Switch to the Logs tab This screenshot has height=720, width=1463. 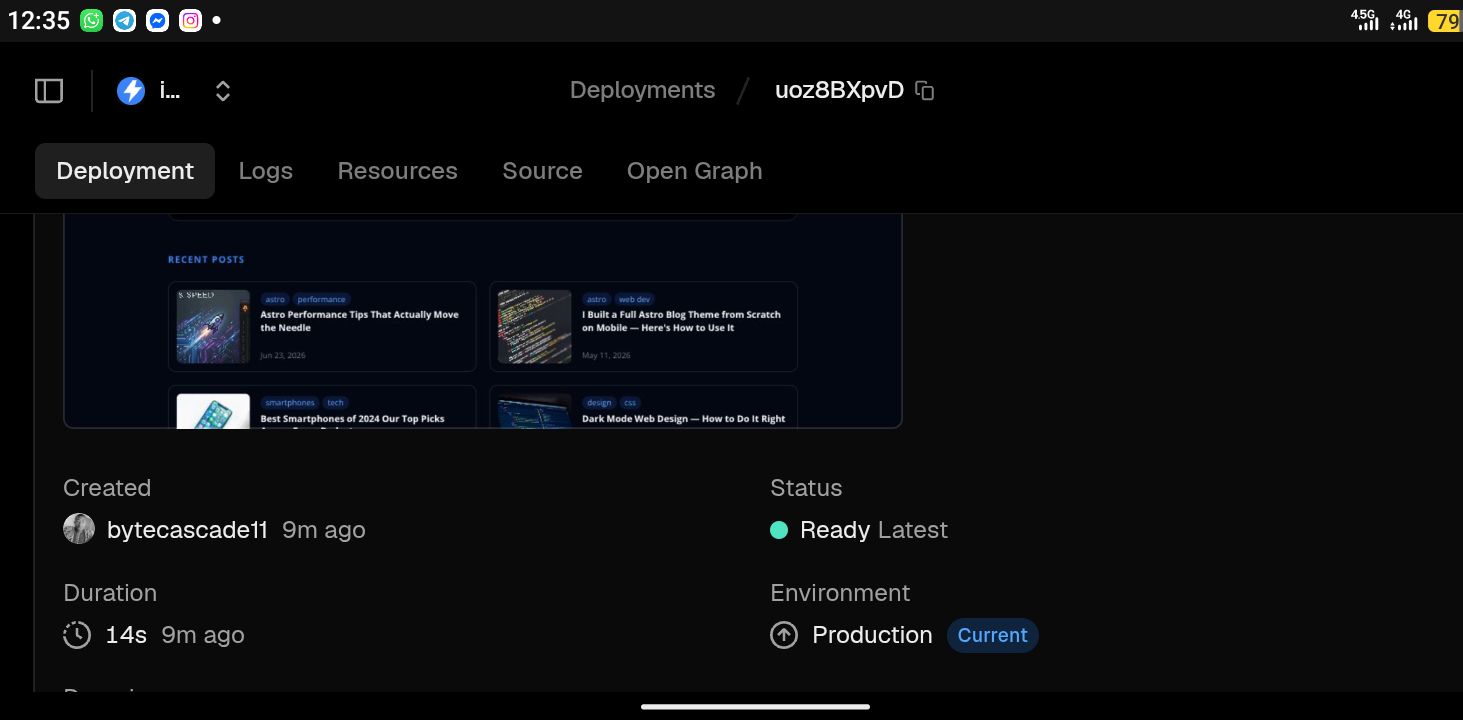266,171
